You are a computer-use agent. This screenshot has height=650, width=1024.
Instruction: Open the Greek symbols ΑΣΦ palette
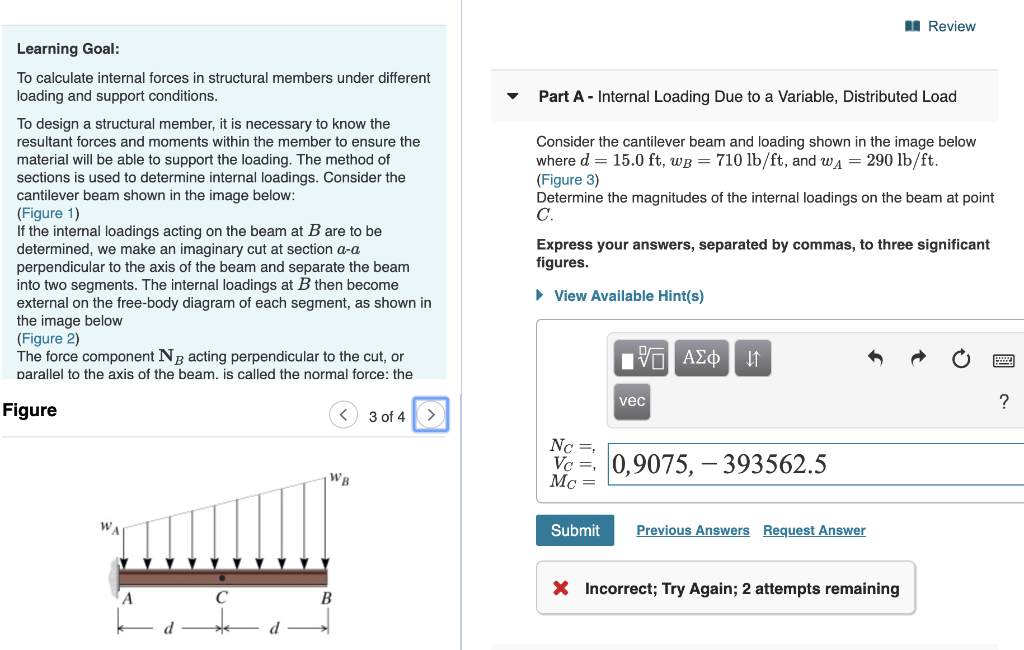(x=701, y=358)
